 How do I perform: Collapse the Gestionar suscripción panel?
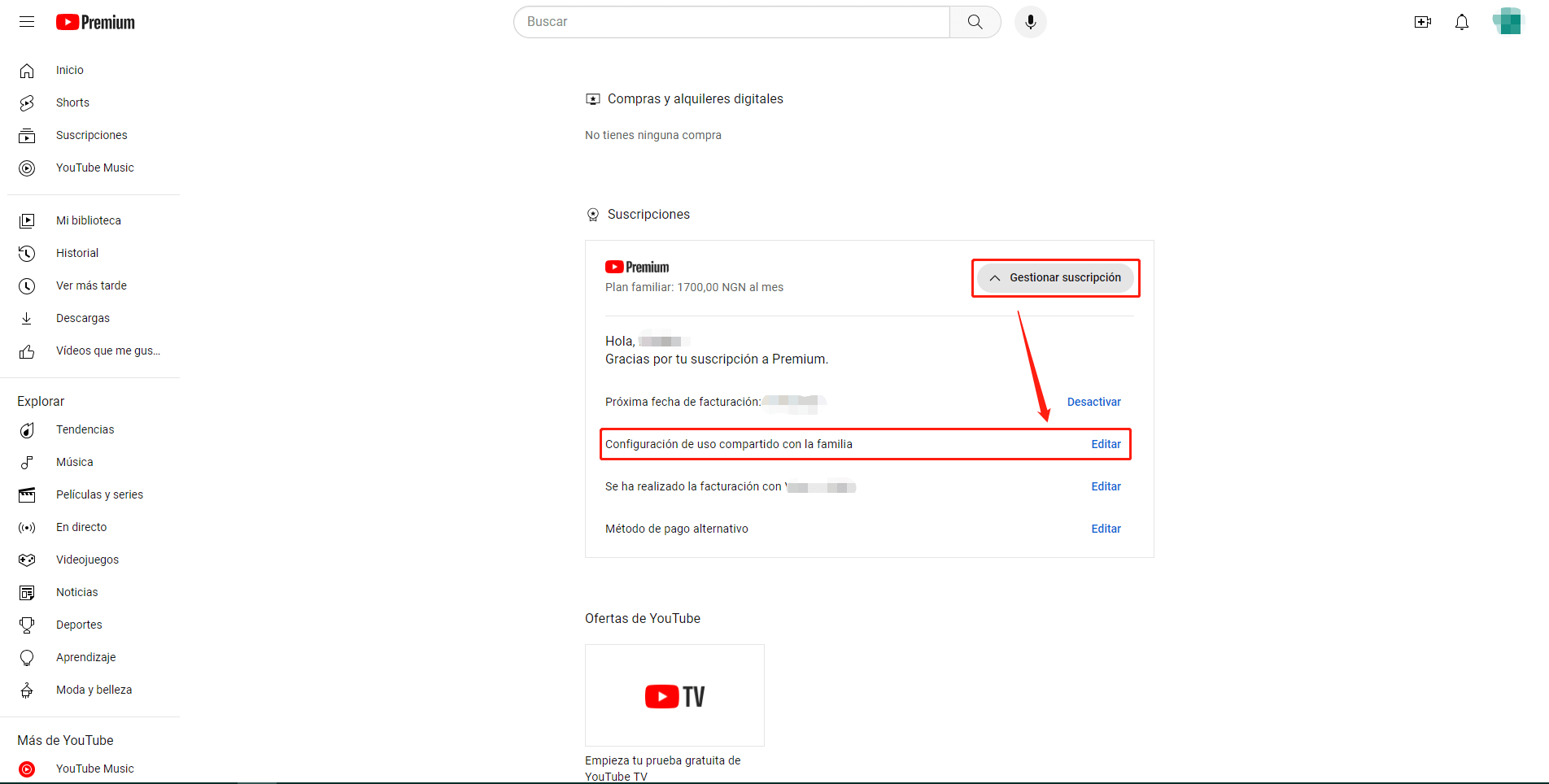(1055, 278)
